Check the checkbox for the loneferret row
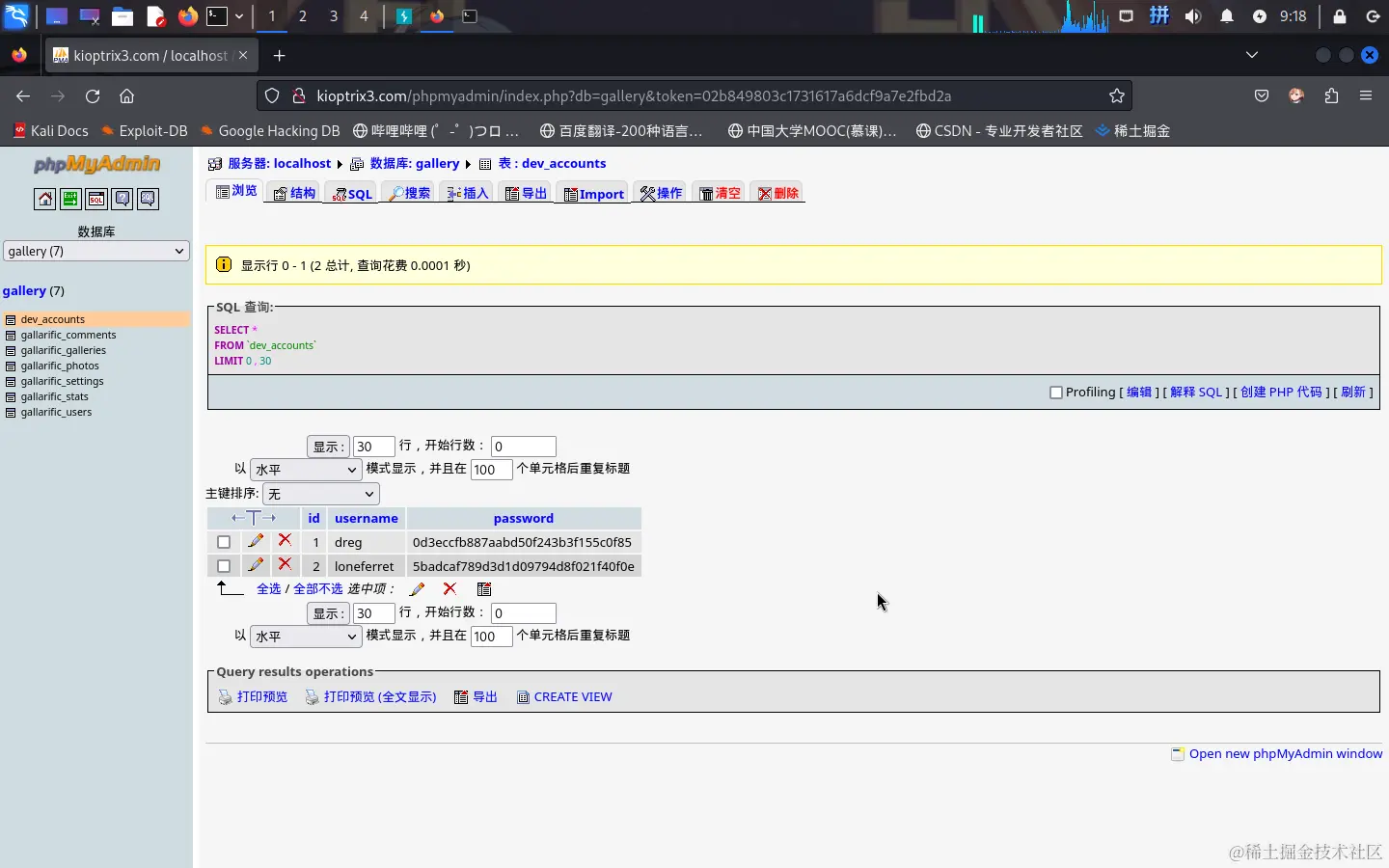This screenshot has height=868, width=1389. (x=224, y=566)
